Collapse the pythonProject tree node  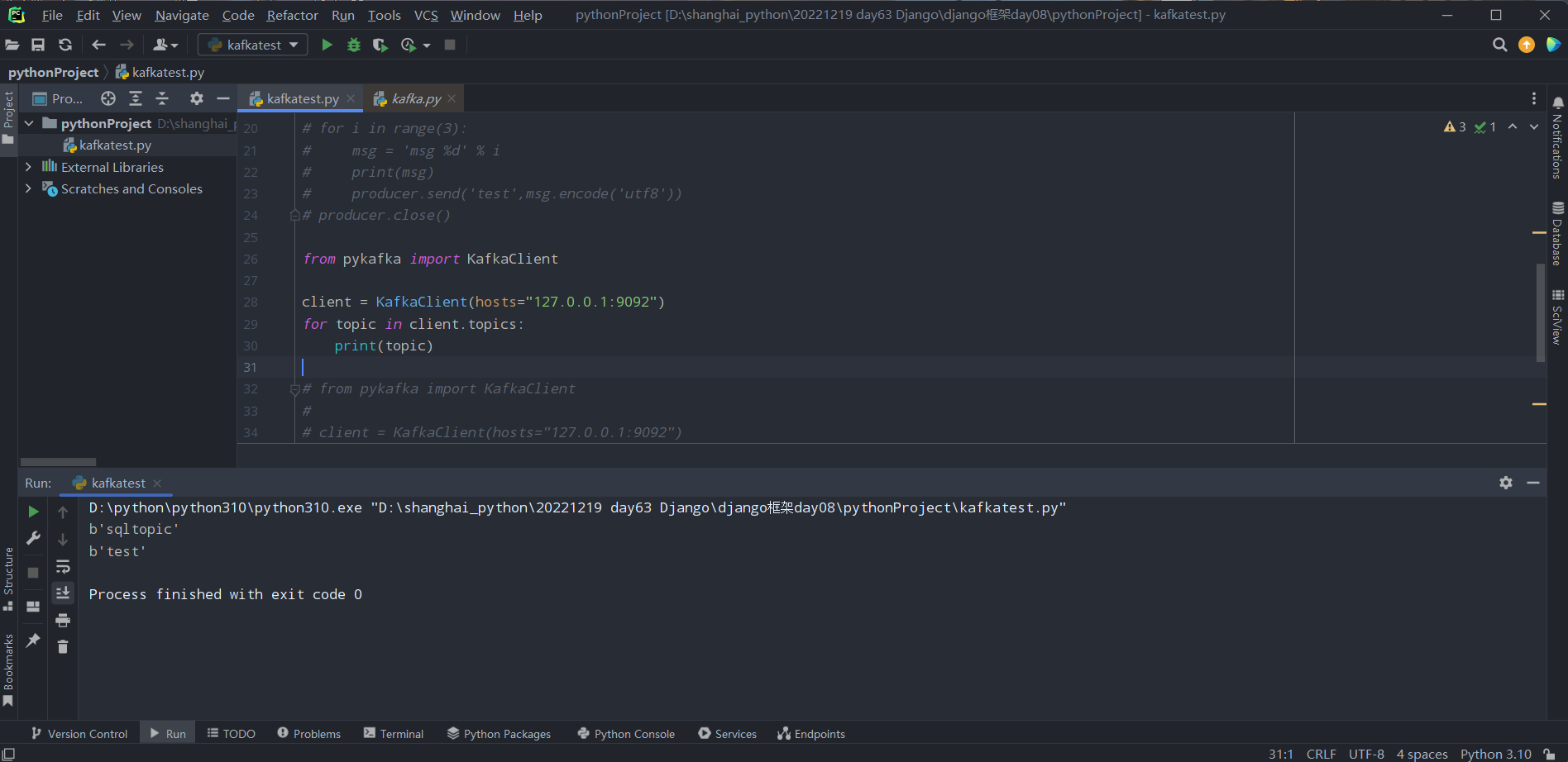coord(29,123)
